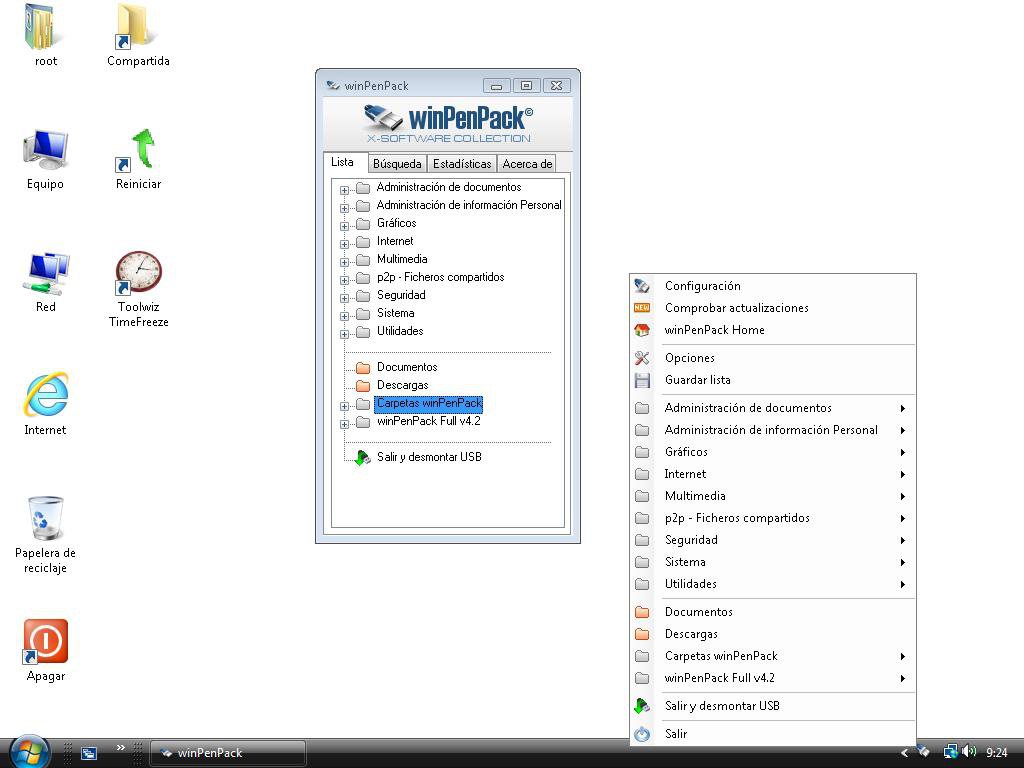Viewport: 1024px width, 768px height.
Task: Select the Red network desktop icon
Action: click(45, 273)
